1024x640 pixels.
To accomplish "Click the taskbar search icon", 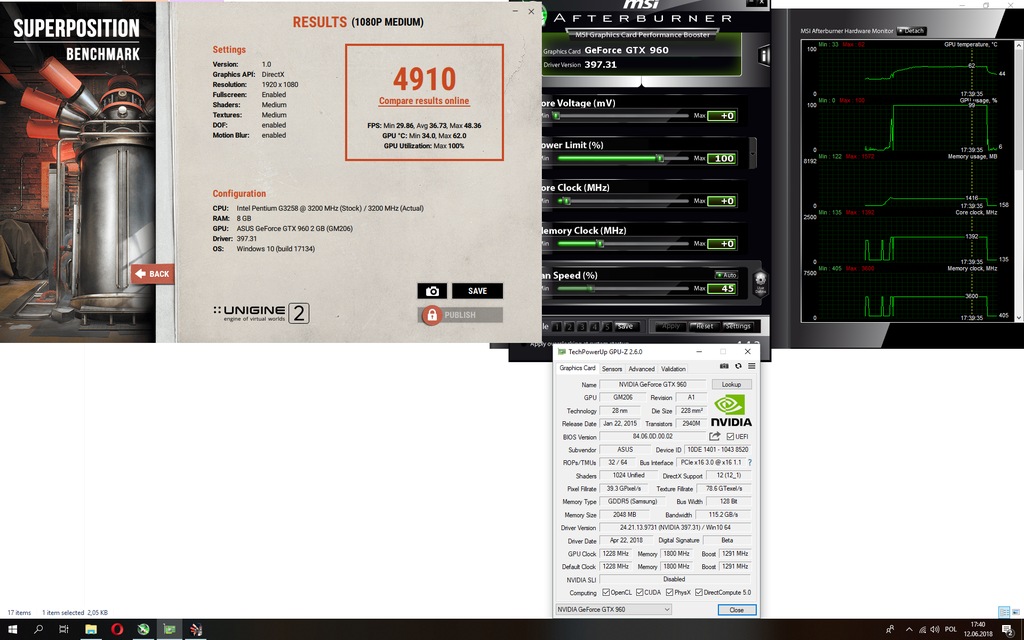I will click(38, 630).
